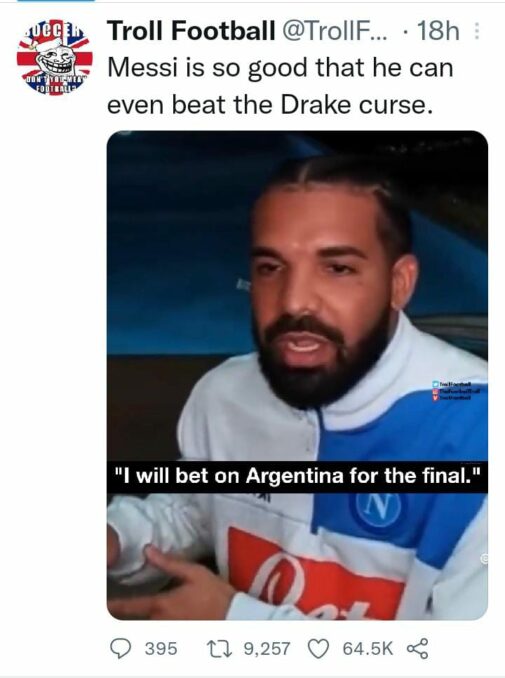Open the tweet's attached image

coord(297,375)
